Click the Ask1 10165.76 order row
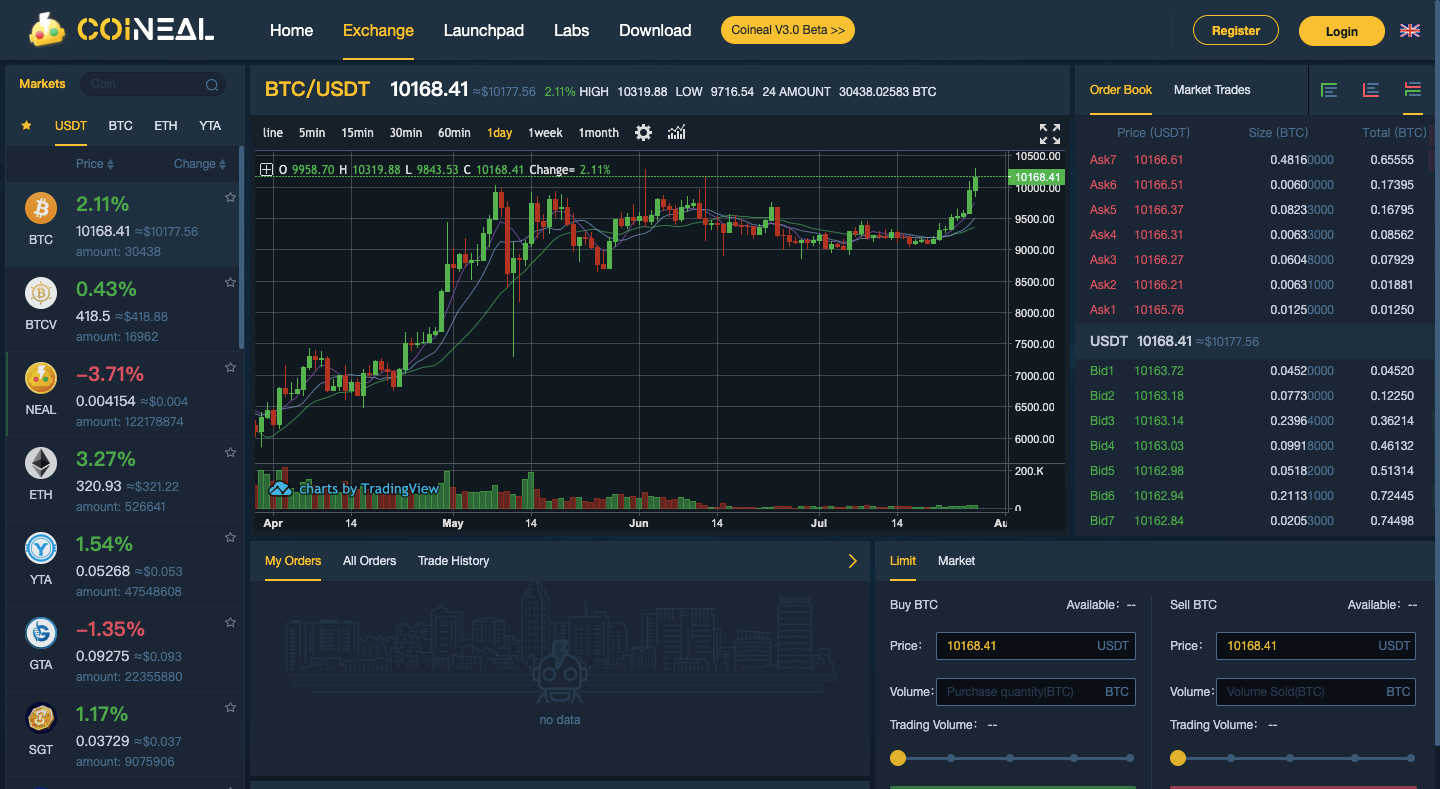1440x789 pixels. [x=1254, y=310]
